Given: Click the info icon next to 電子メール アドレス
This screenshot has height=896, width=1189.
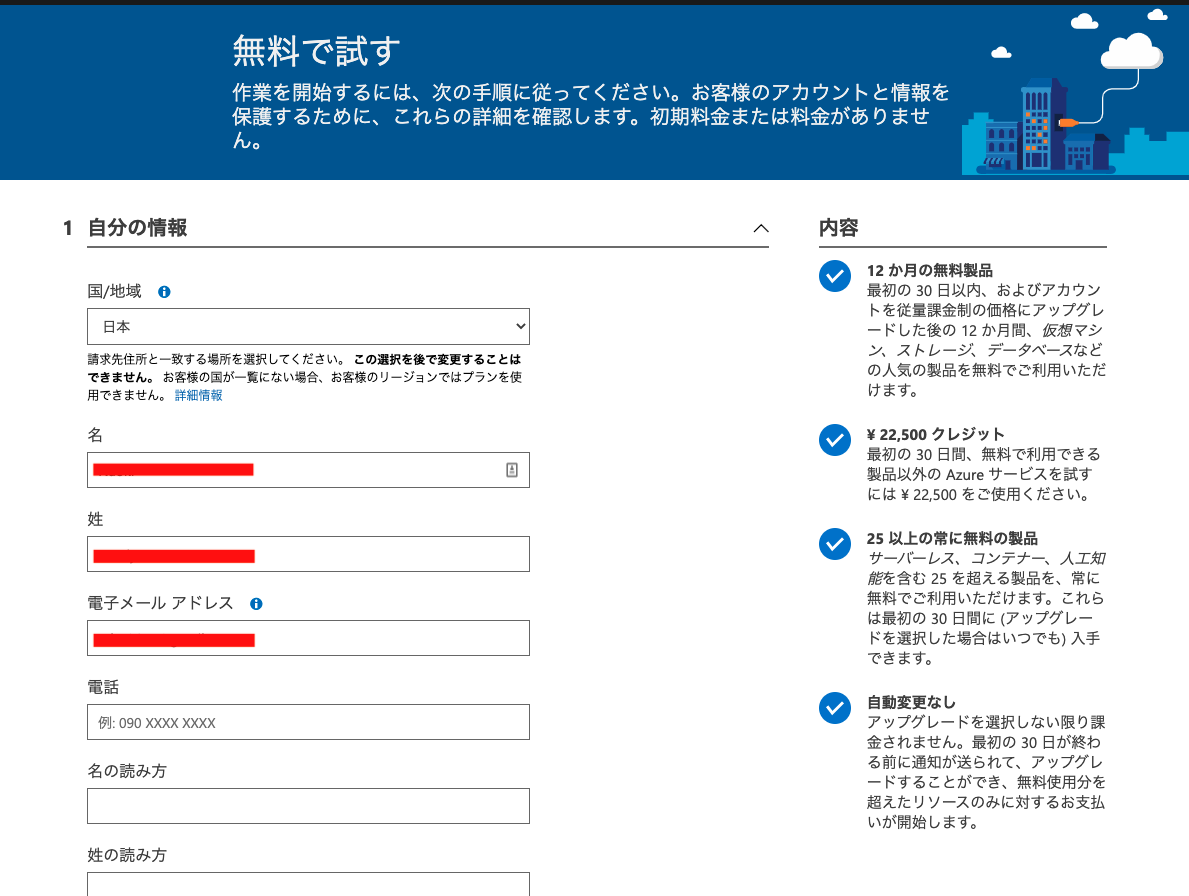Looking at the screenshot, I should [x=257, y=603].
